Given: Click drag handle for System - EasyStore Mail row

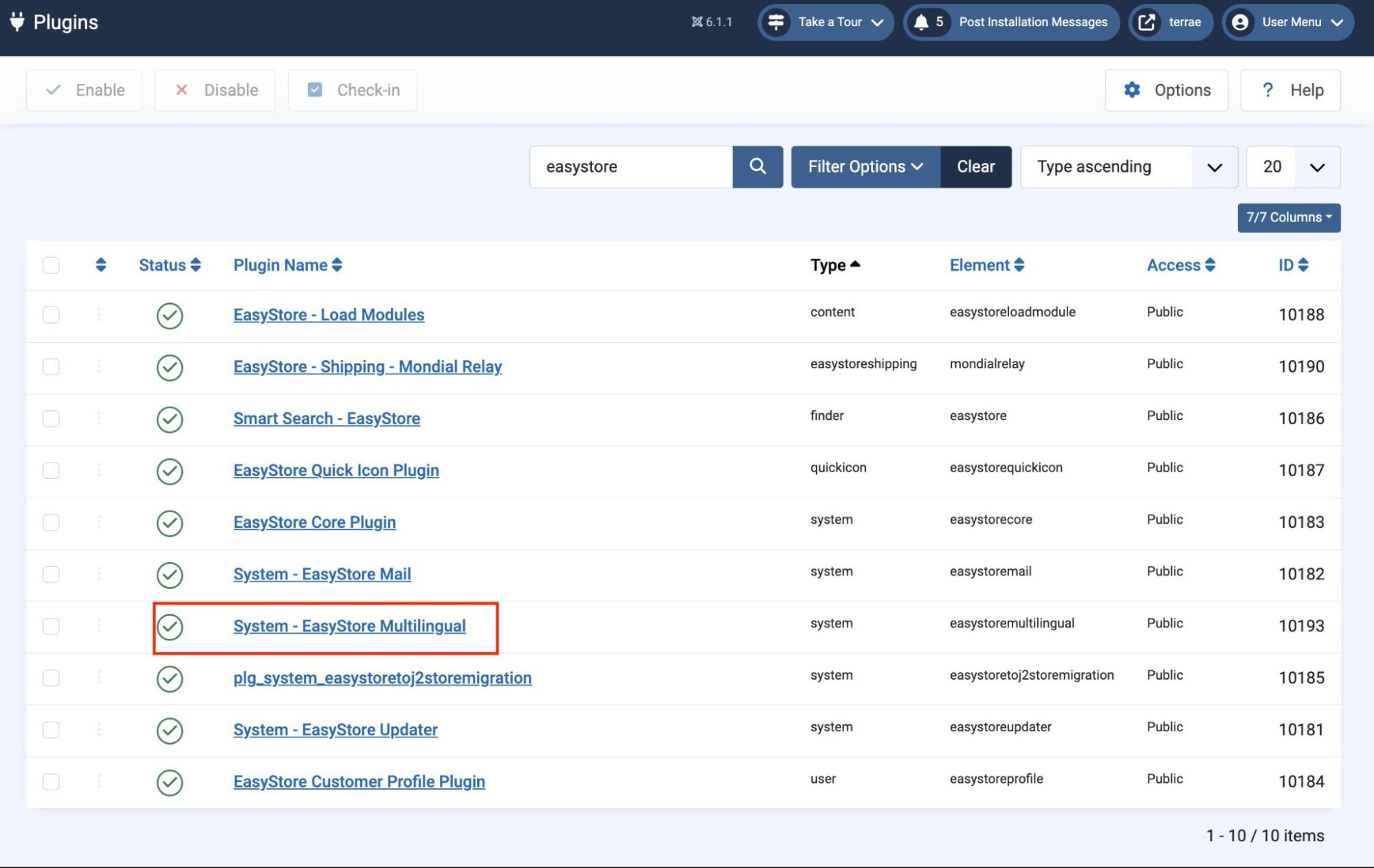Looking at the screenshot, I should coord(99,574).
